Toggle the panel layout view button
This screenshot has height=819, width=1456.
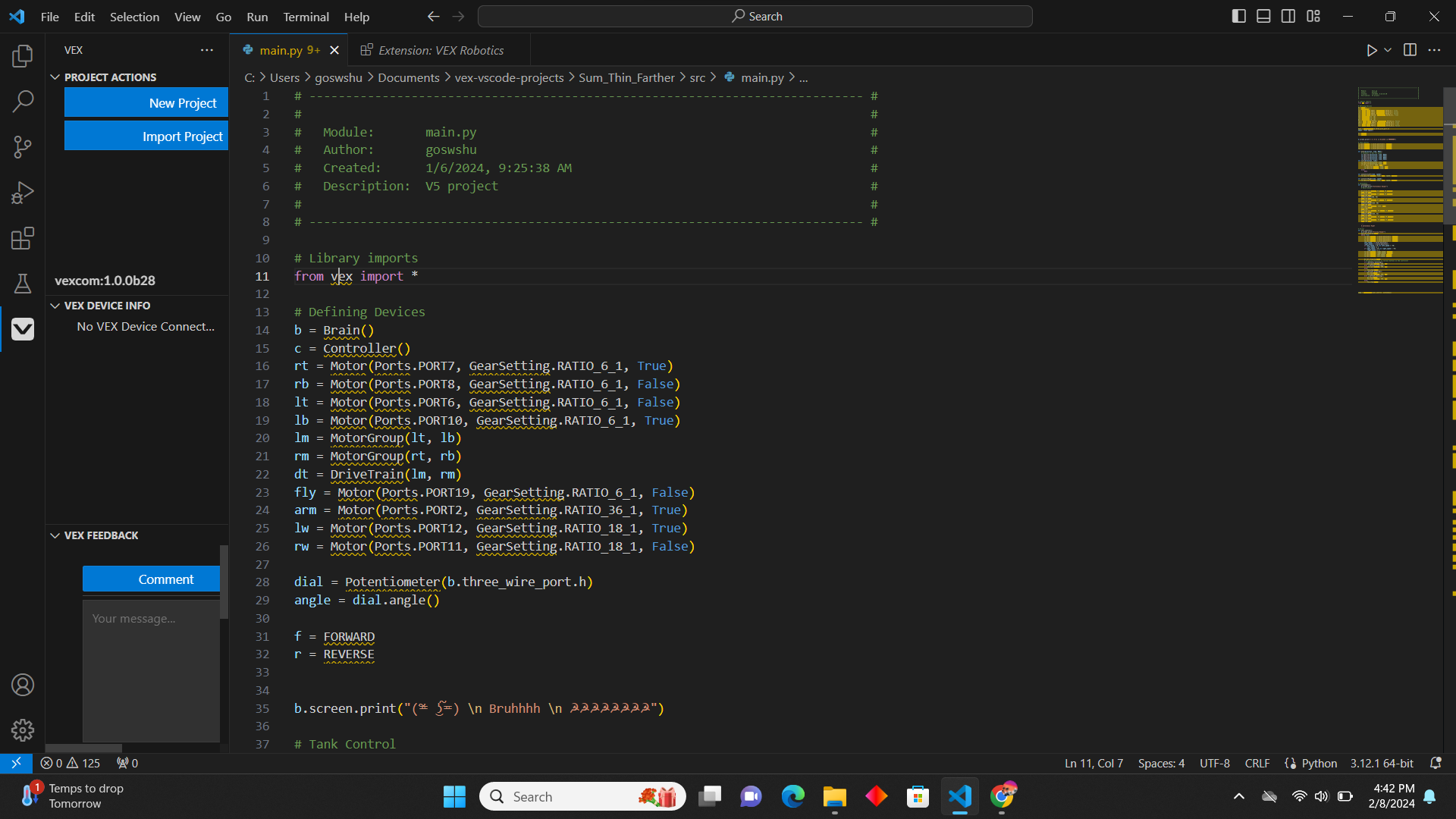(1264, 16)
